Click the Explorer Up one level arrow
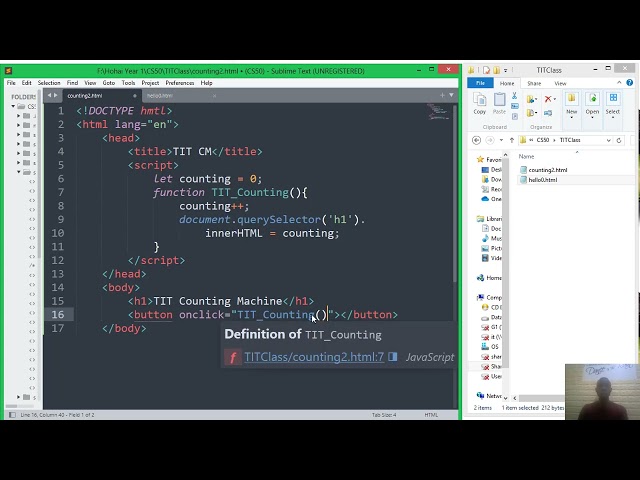640x480 pixels. click(x=512, y=140)
